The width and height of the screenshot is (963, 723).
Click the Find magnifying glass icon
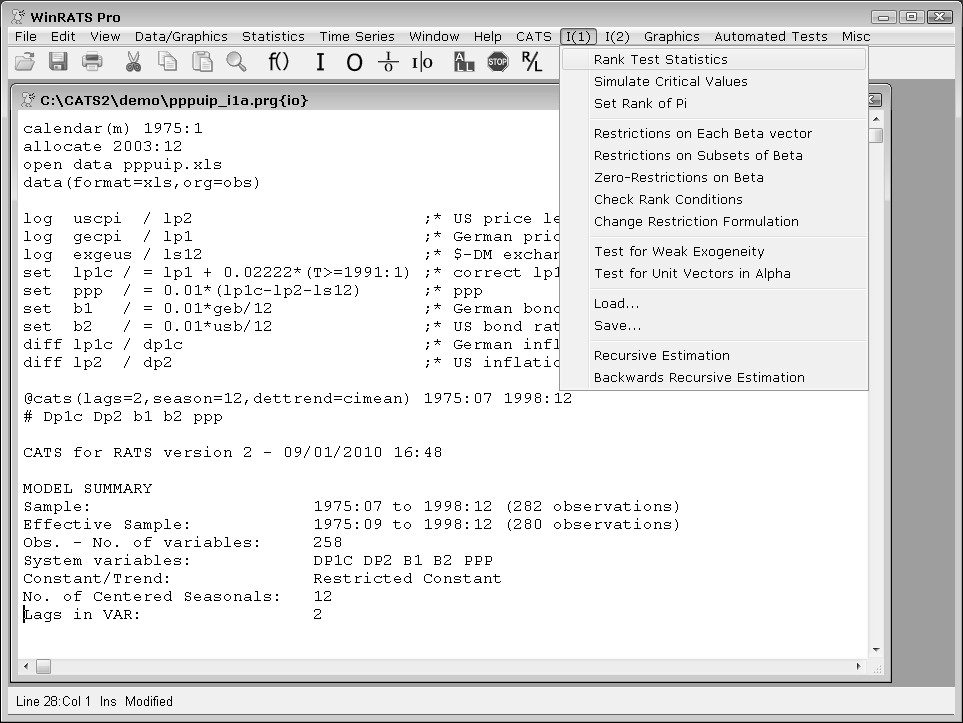(236, 62)
